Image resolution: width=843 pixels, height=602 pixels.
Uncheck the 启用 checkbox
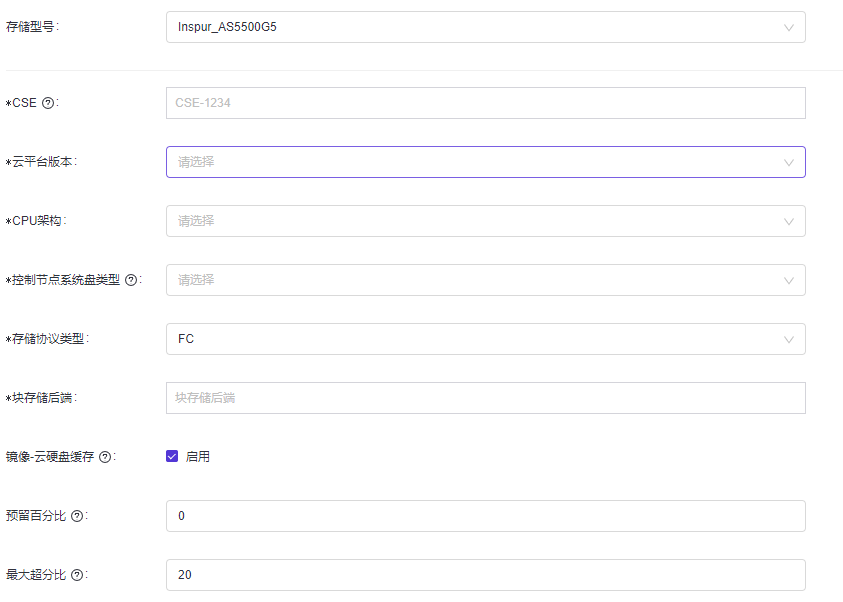click(172, 457)
